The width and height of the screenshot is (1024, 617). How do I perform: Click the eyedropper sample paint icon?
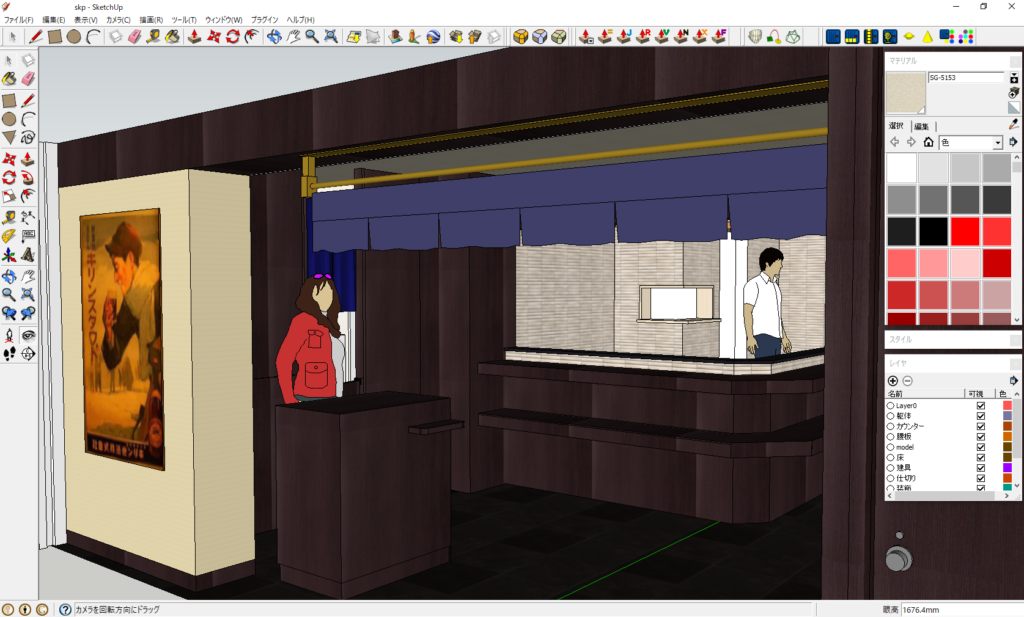click(x=1014, y=124)
